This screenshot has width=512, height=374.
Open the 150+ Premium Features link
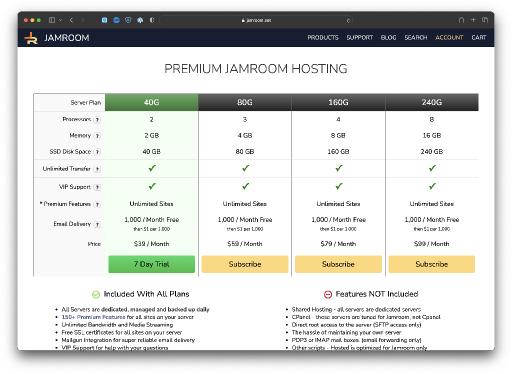pyautogui.click(x=93, y=317)
